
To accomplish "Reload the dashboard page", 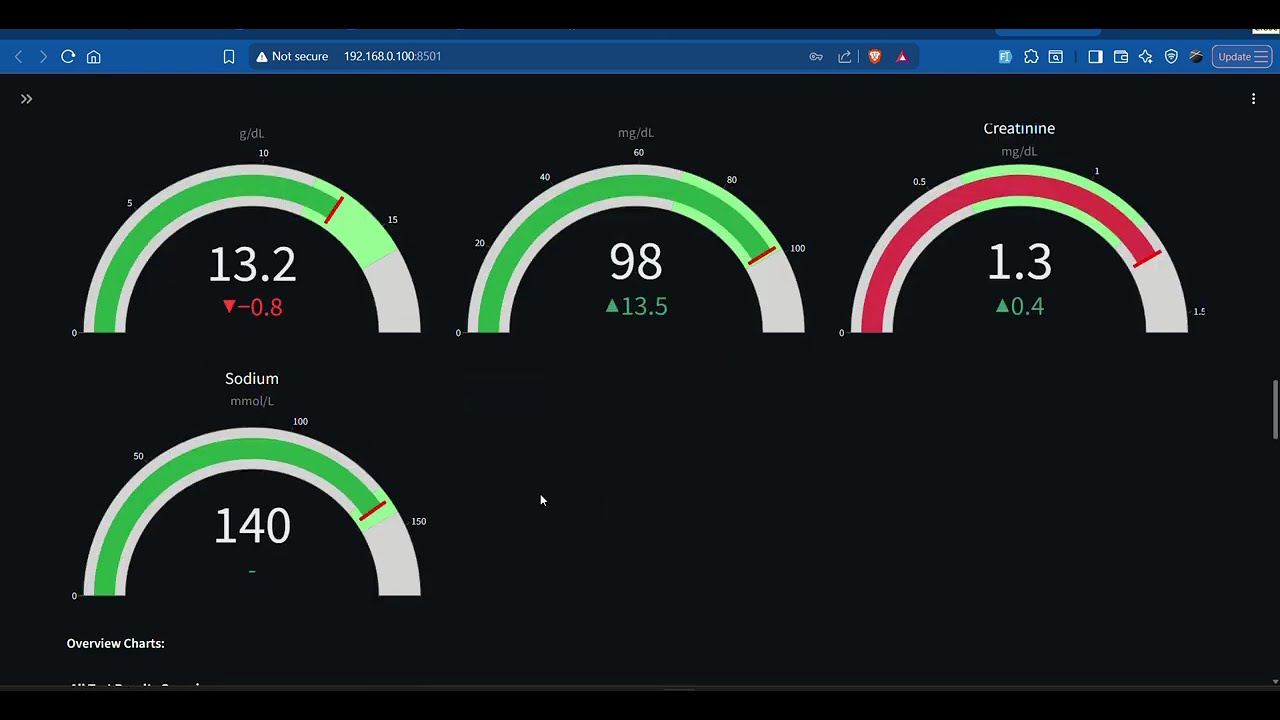I will click(x=68, y=57).
